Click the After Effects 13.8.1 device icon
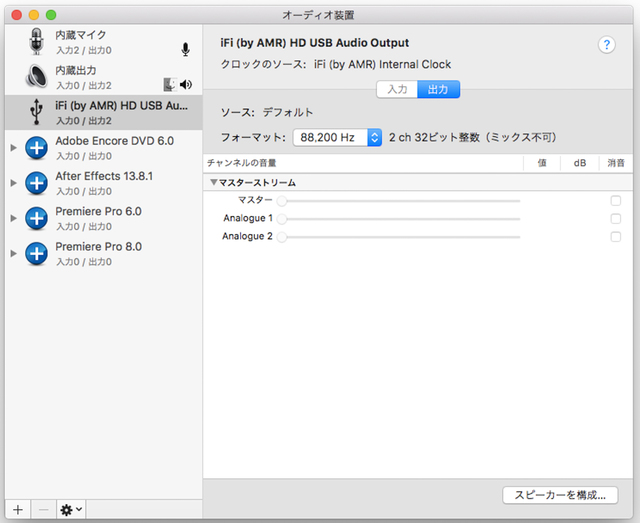 tap(37, 183)
